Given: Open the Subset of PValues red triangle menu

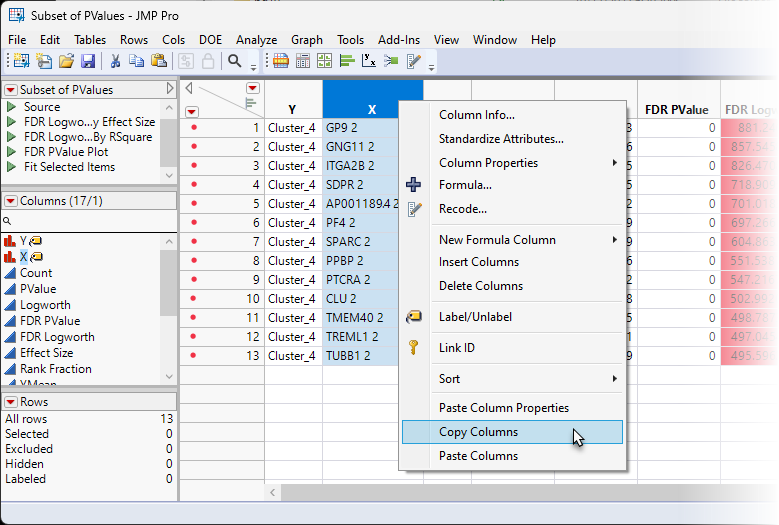Looking at the screenshot, I should [x=11, y=91].
